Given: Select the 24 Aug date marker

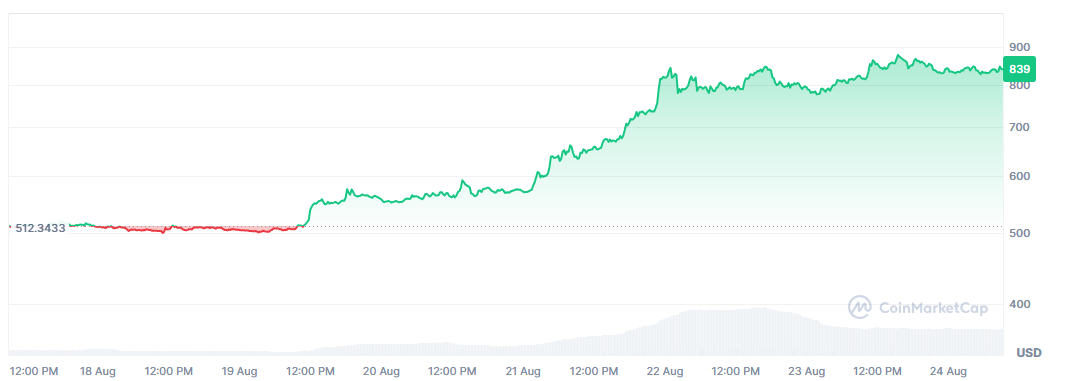Looking at the screenshot, I should point(949,371).
